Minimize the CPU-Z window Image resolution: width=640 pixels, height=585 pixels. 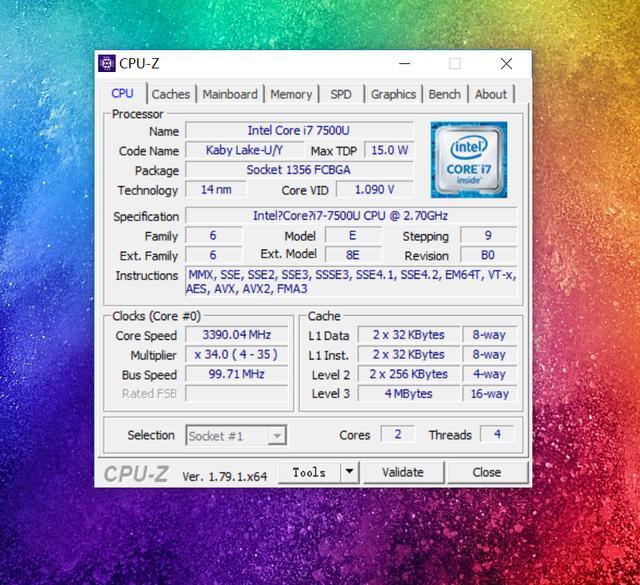click(x=404, y=63)
